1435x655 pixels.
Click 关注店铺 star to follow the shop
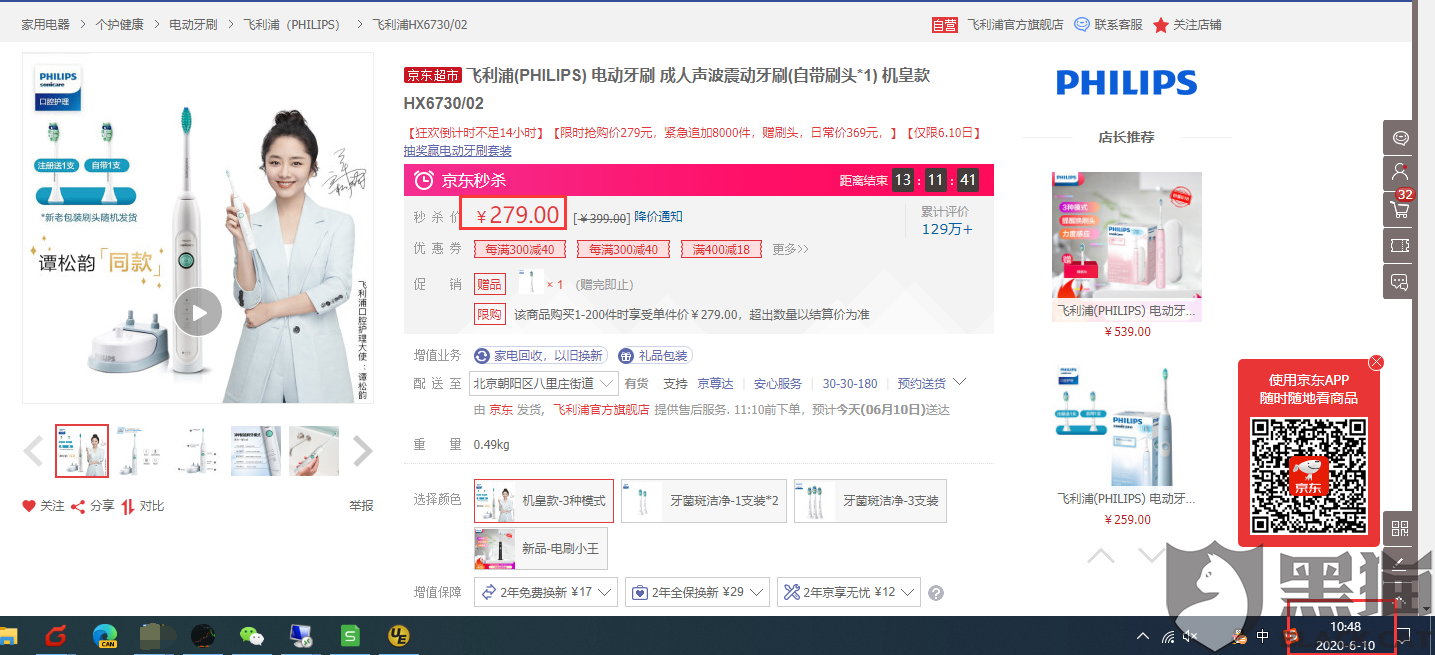point(1187,24)
